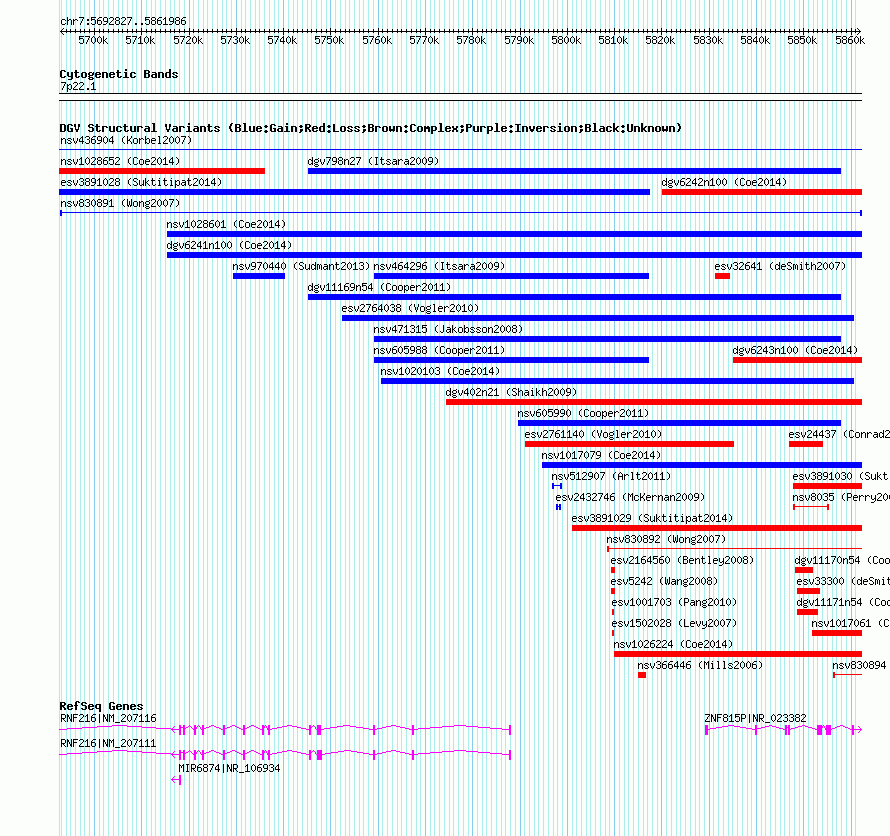Click the chr7:5692827..5861986 coordinate label
Viewport: 890px width, 836px height.
[123, 22]
